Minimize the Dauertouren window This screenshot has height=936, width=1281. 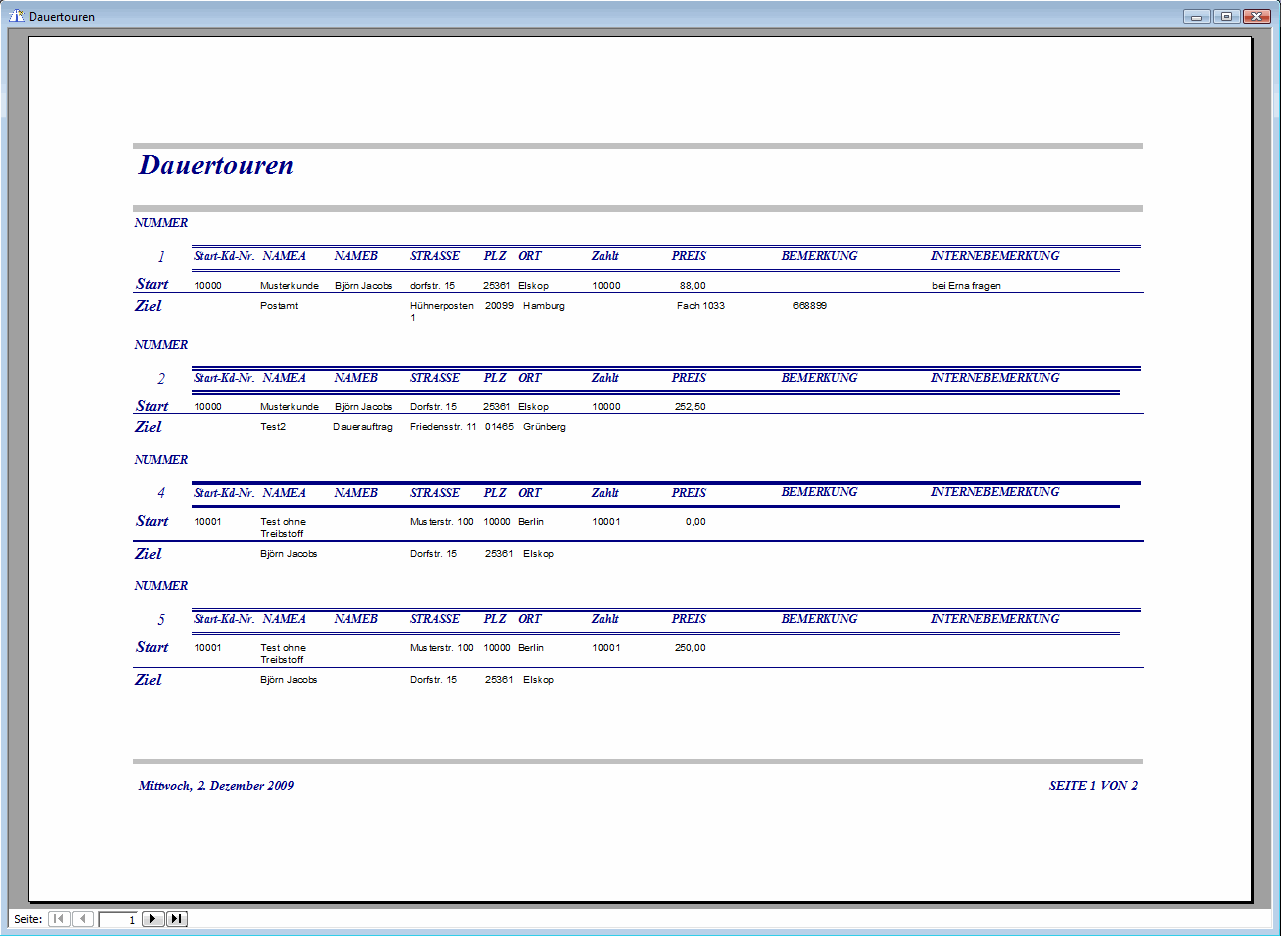pos(1196,16)
